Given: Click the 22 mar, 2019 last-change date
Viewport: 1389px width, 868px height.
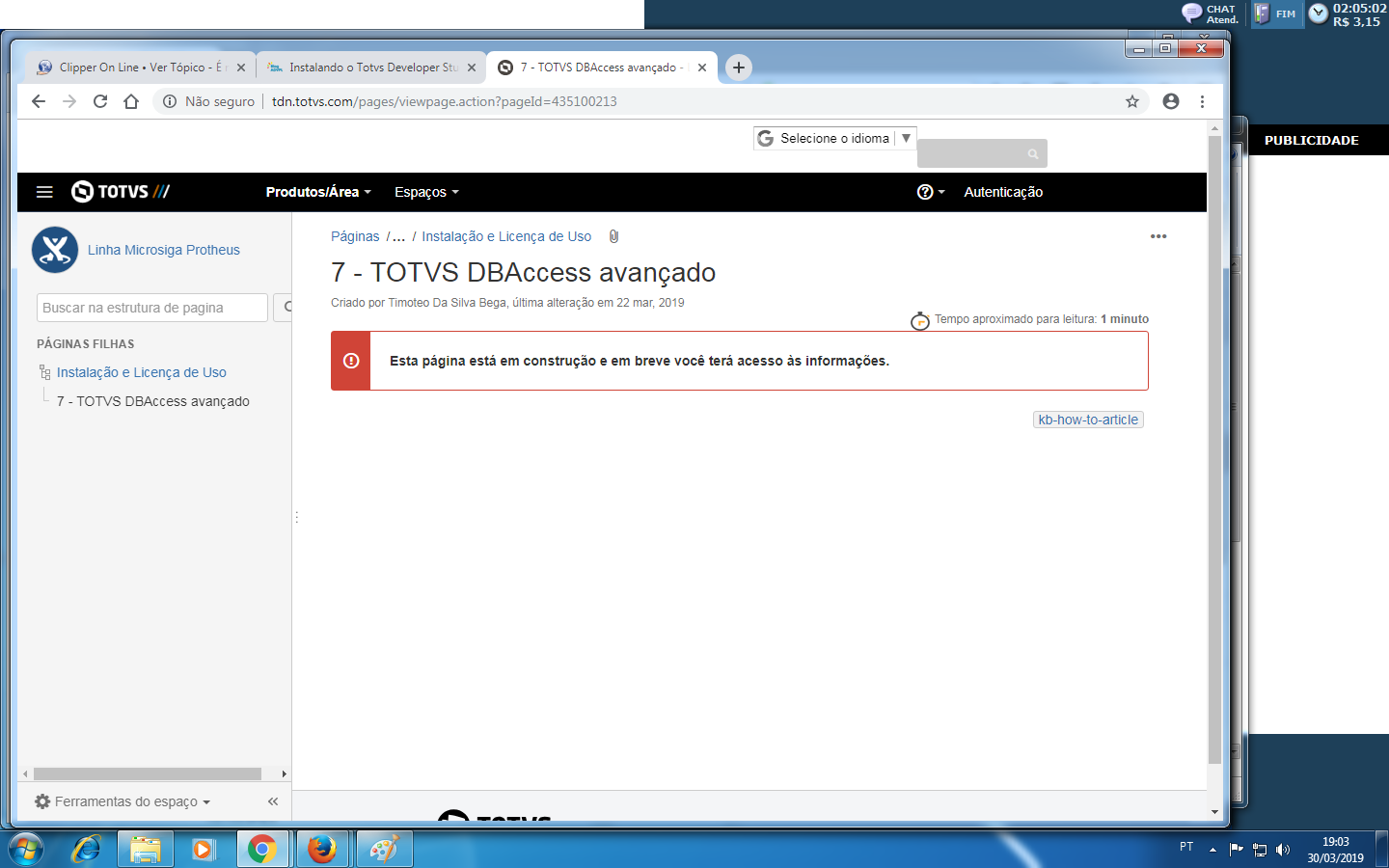Looking at the screenshot, I should pos(650,303).
